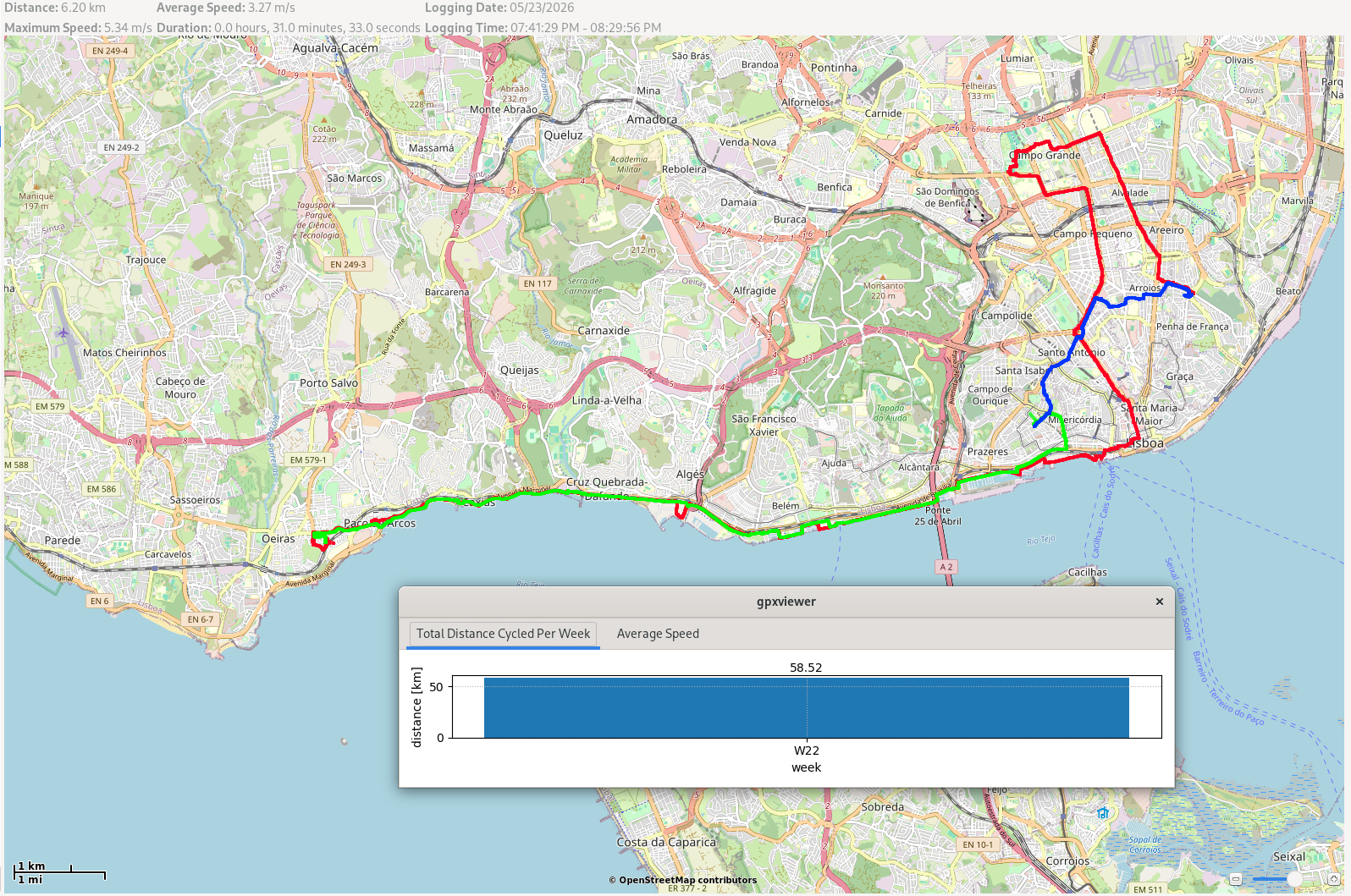Image resolution: width=1351 pixels, height=896 pixels.
Task: Close the gpxviewer chart dialog
Action: pos(1160,602)
